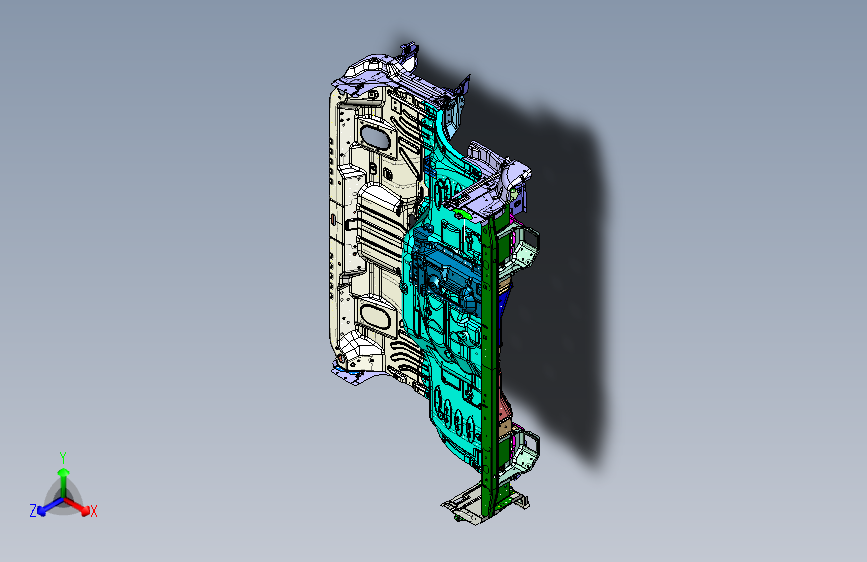Select the green vertical rail part
The height and width of the screenshot is (562, 867).
(x=489, y=365)
